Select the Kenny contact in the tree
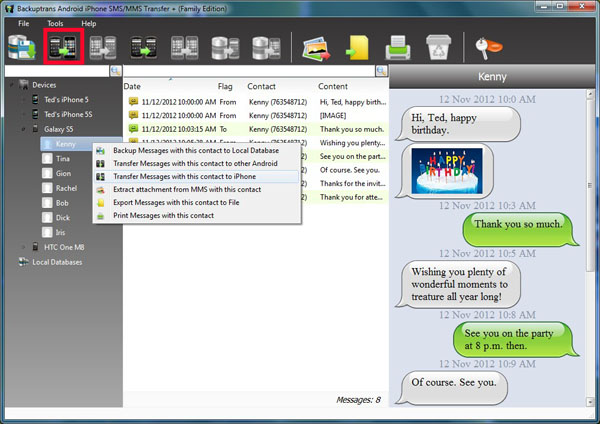Image resolution: width=600 pixels, height=424 pixels. [x=65, y=144]
